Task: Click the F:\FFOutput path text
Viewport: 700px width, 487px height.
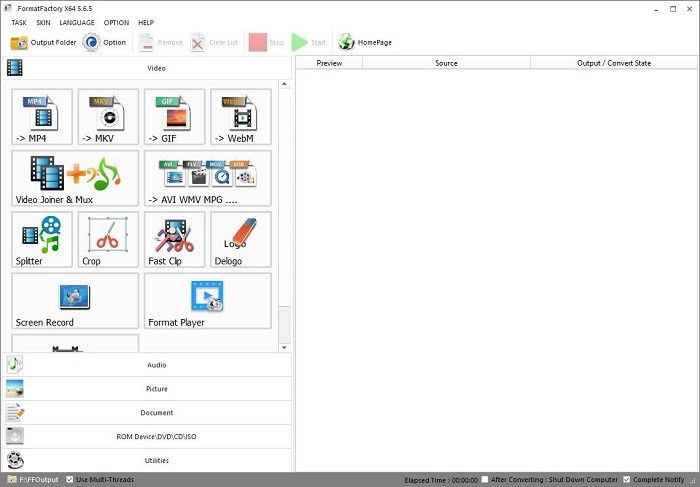Action: coord(39,479)
